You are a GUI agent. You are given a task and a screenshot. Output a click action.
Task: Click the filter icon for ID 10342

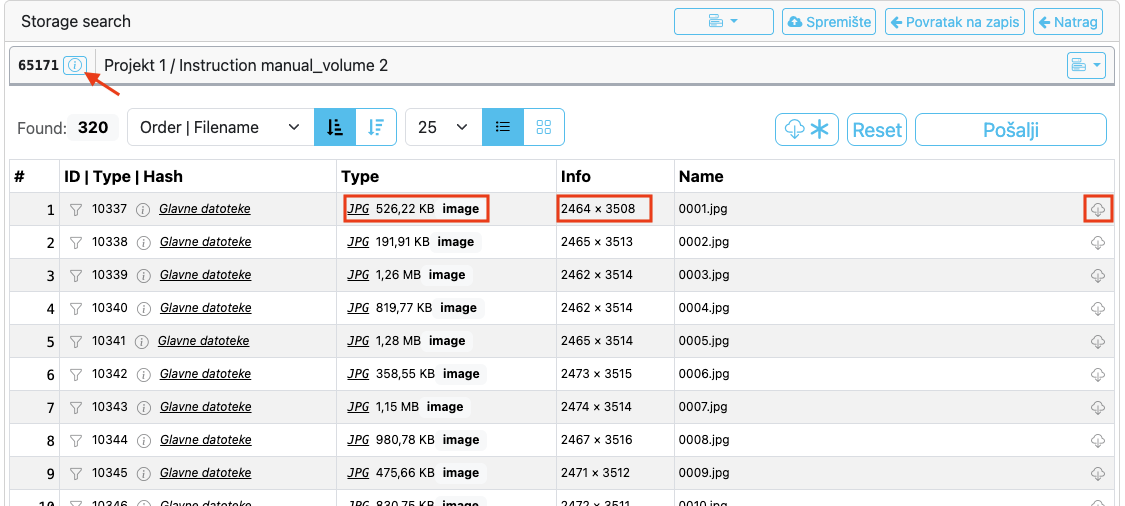coord(76,375)
